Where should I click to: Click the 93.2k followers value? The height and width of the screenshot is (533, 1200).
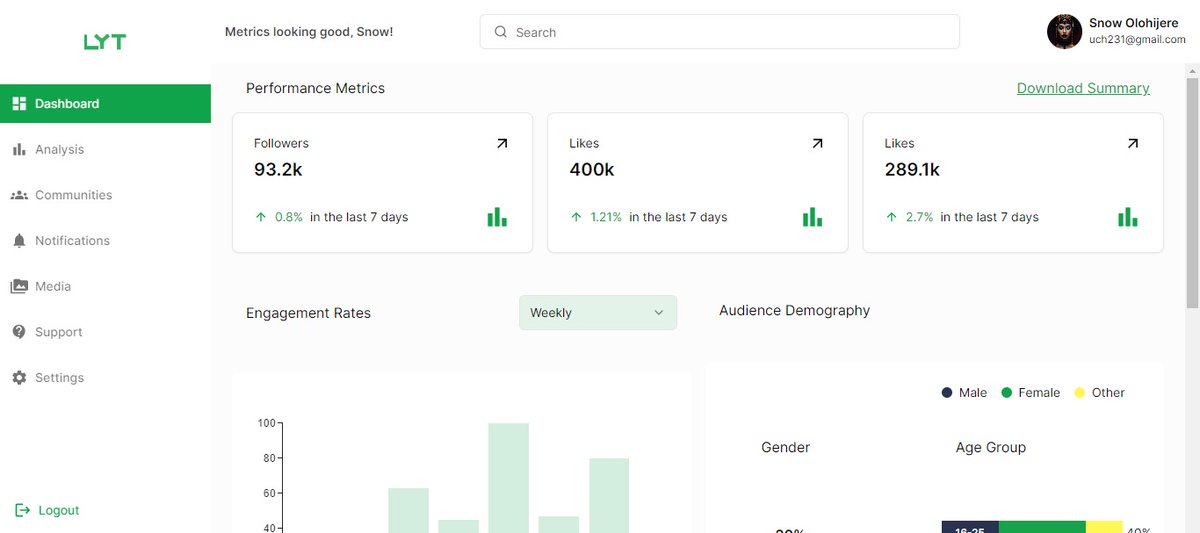click(278, 170)
